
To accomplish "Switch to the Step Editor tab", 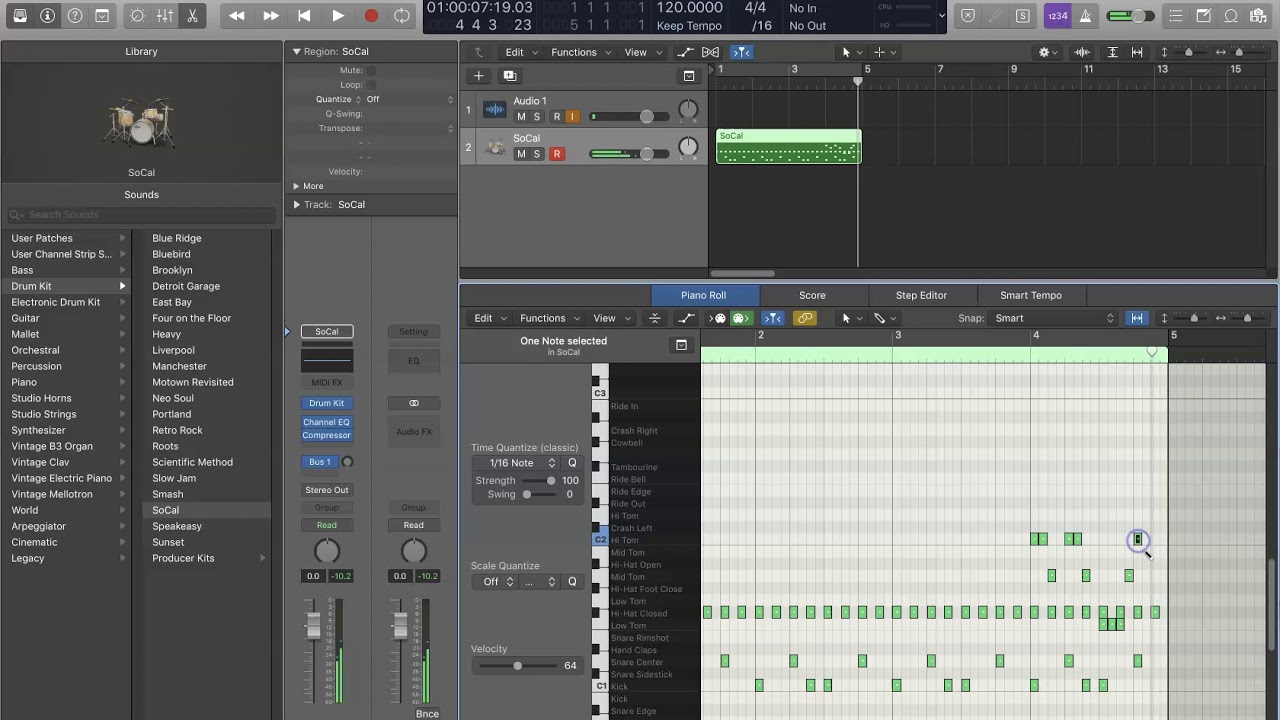I will tap(921, 295).
